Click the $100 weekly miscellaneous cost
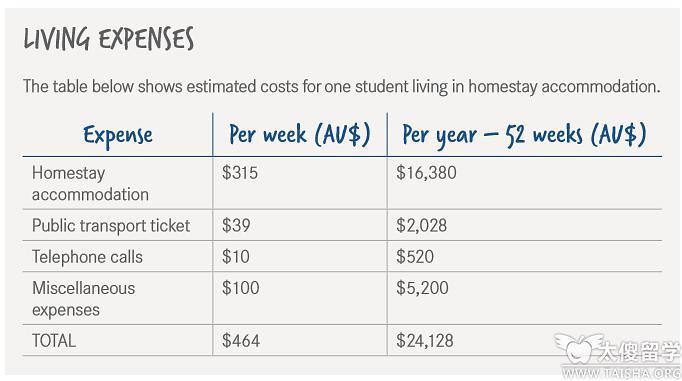The height and width of the screenshot is (381, 682). click(241, 288)
